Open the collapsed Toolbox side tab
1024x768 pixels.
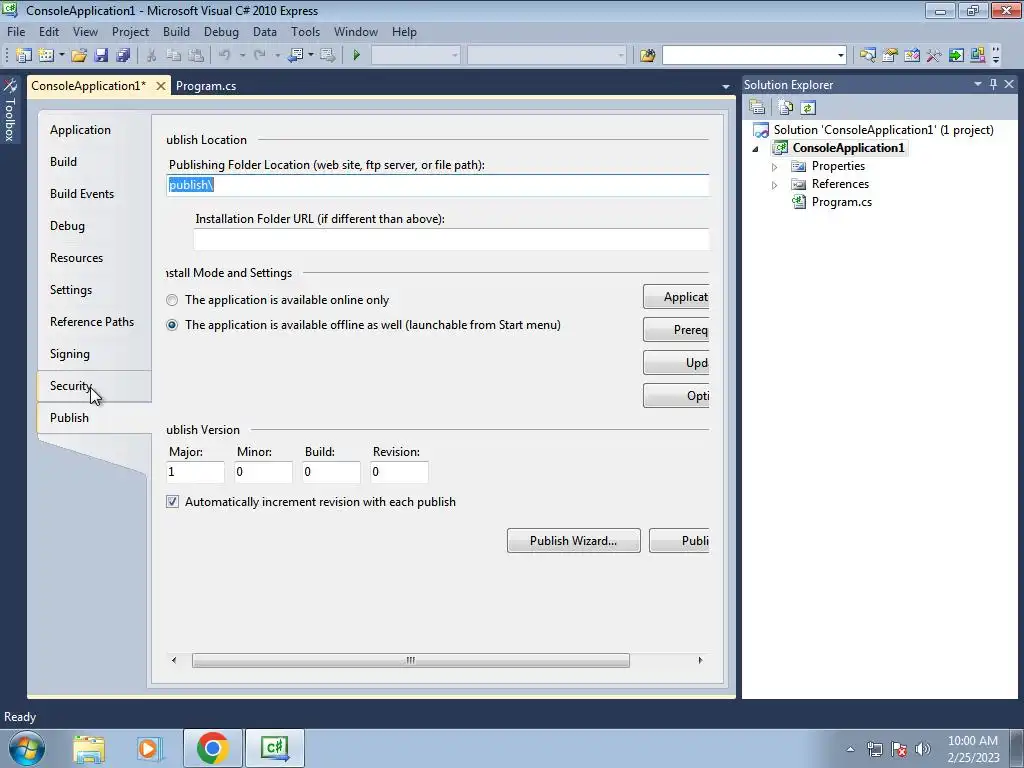(x=10, y=110)
